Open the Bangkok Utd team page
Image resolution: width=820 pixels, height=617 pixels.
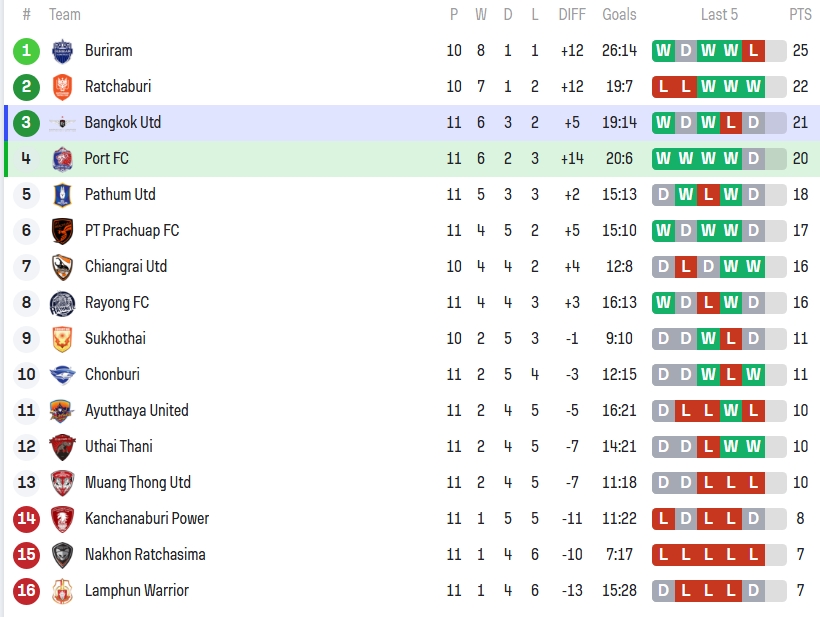[x=122, y=123]
